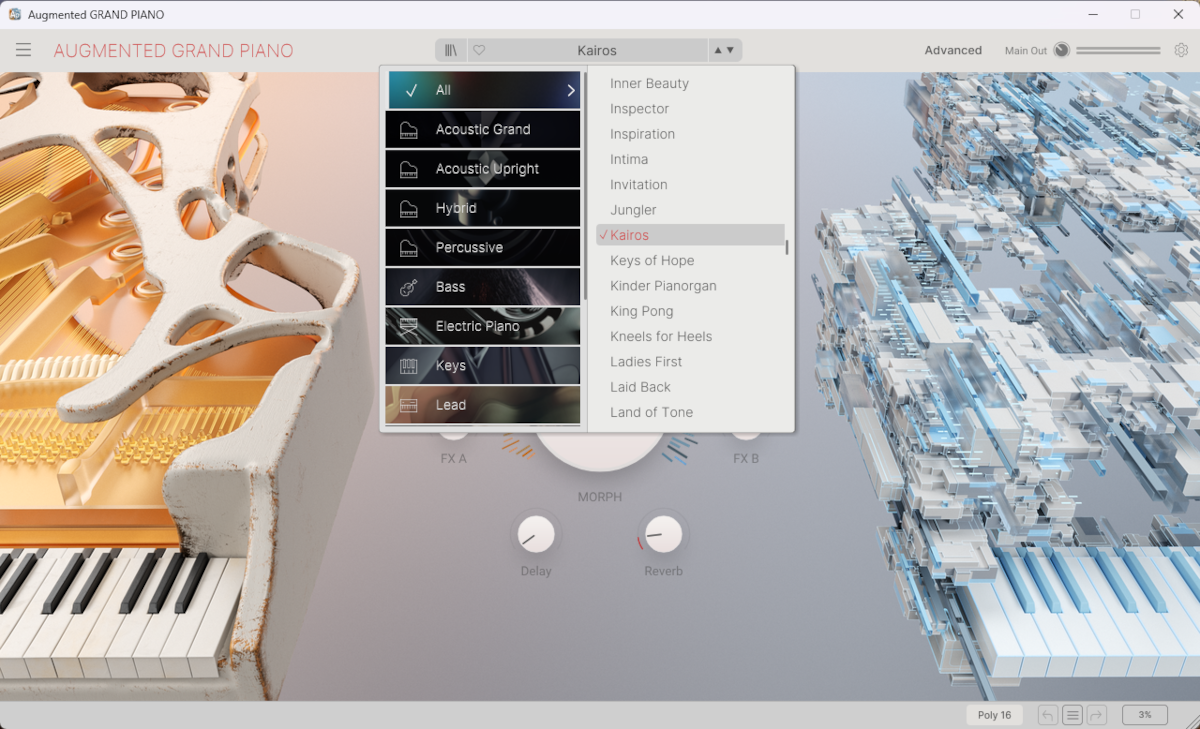Click the Bass guitar icon

[x=408, y=287]
